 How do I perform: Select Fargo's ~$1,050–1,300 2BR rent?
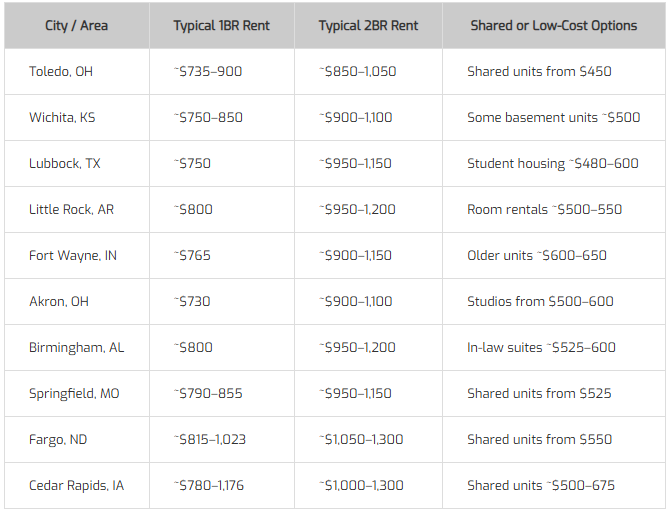click(x=361, y=439)
